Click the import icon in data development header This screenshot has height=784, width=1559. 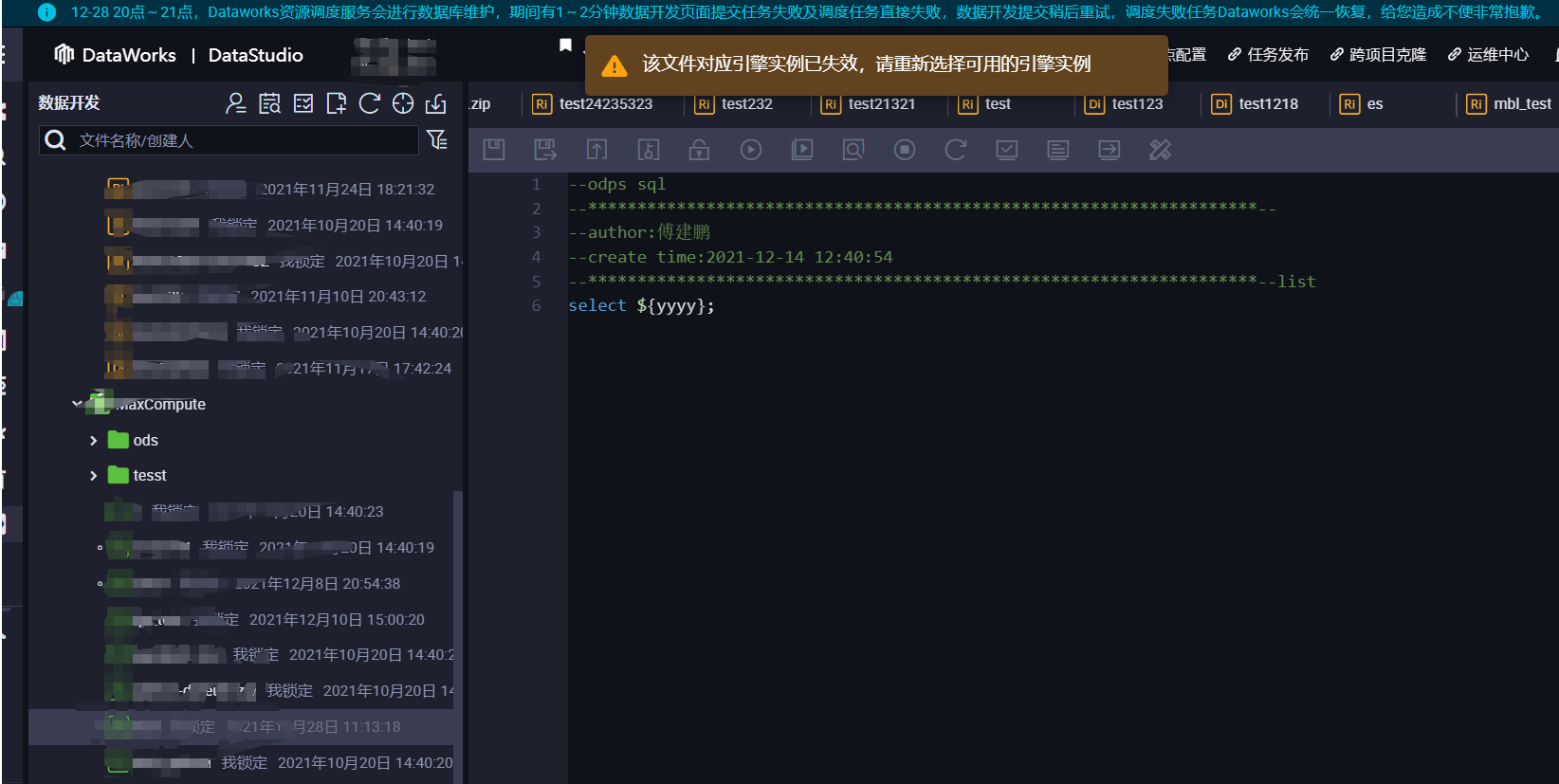[436, 103]
